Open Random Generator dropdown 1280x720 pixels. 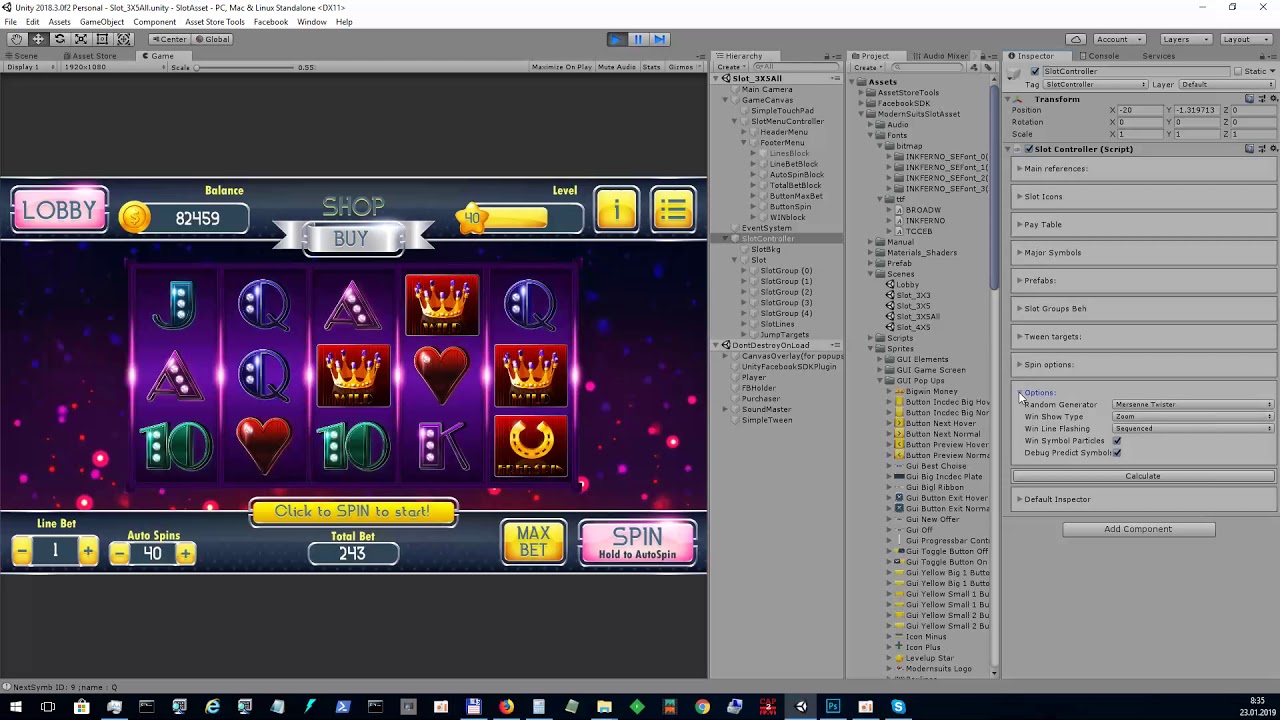(x=1193, y=405)
